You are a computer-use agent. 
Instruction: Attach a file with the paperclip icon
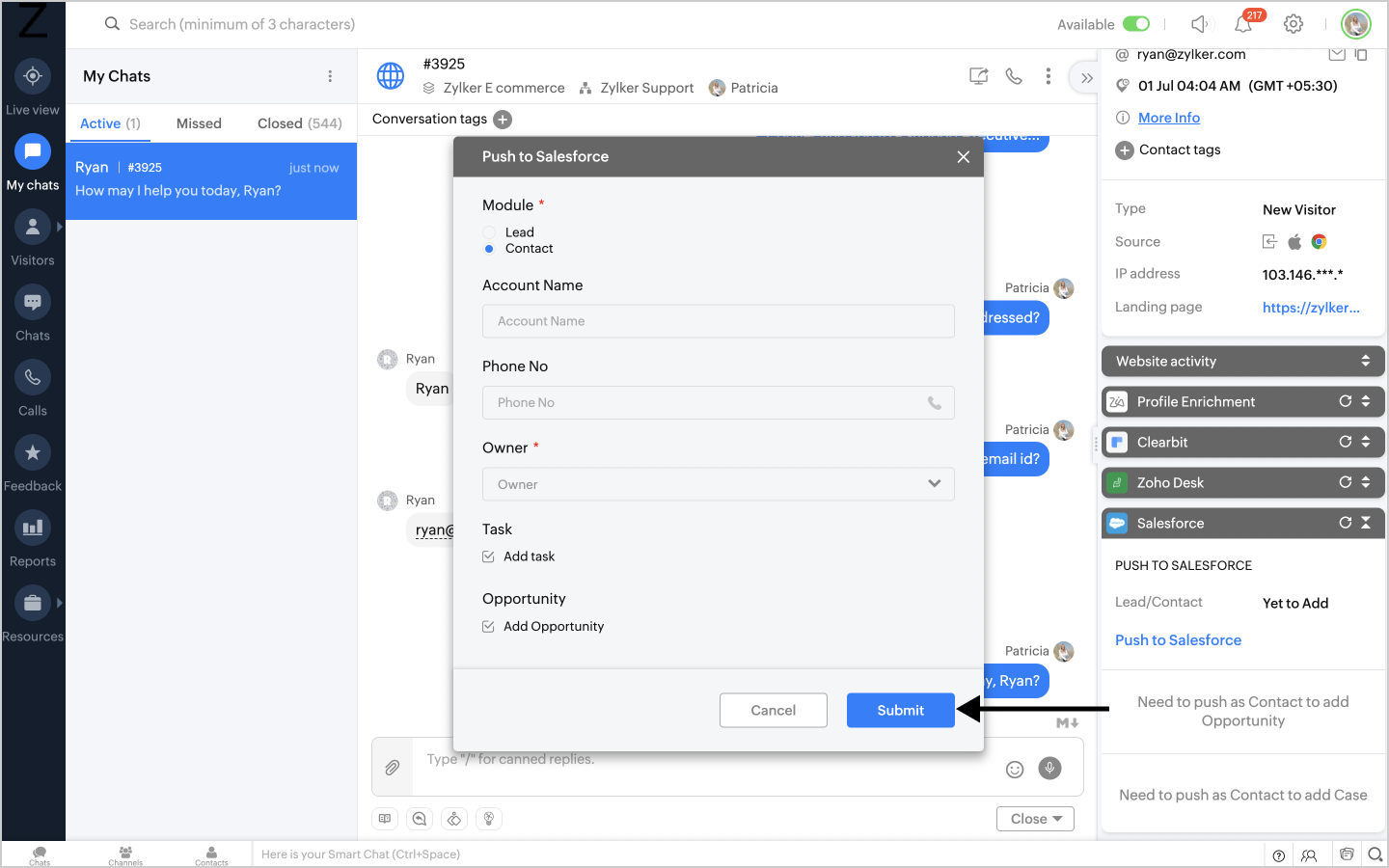click(x=393, y=768)
